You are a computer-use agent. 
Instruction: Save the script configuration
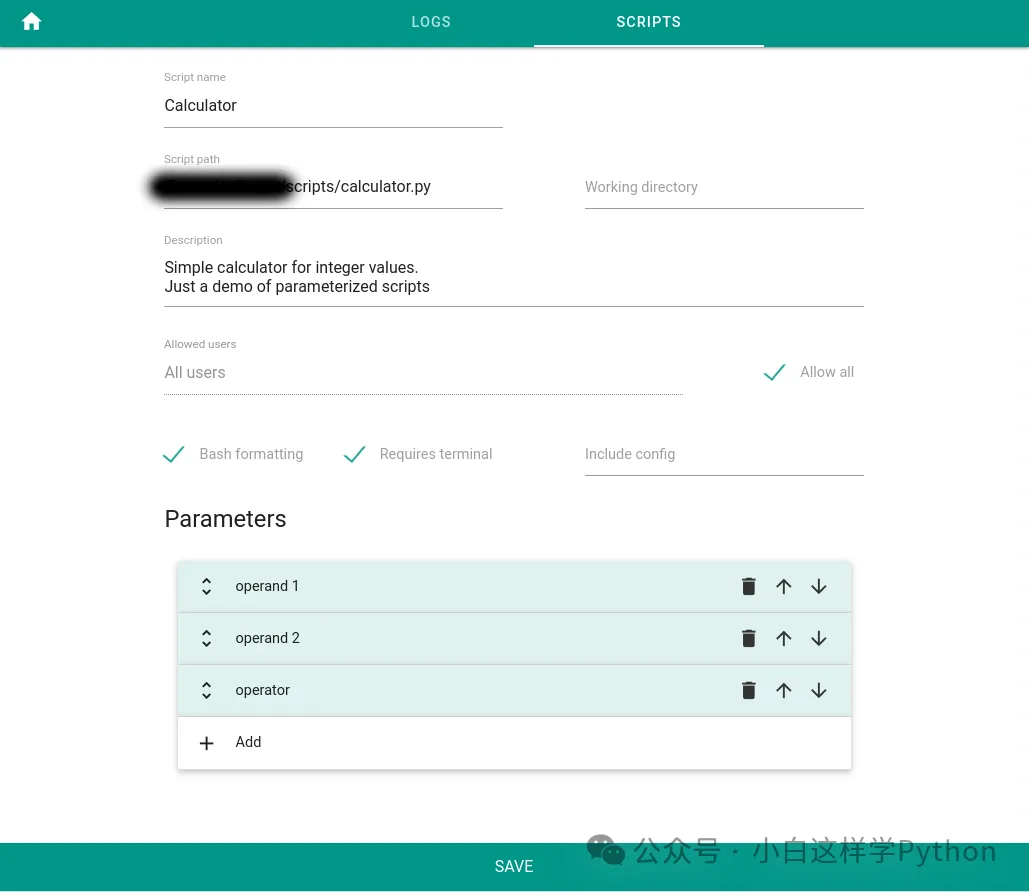(x=514, y=867)
